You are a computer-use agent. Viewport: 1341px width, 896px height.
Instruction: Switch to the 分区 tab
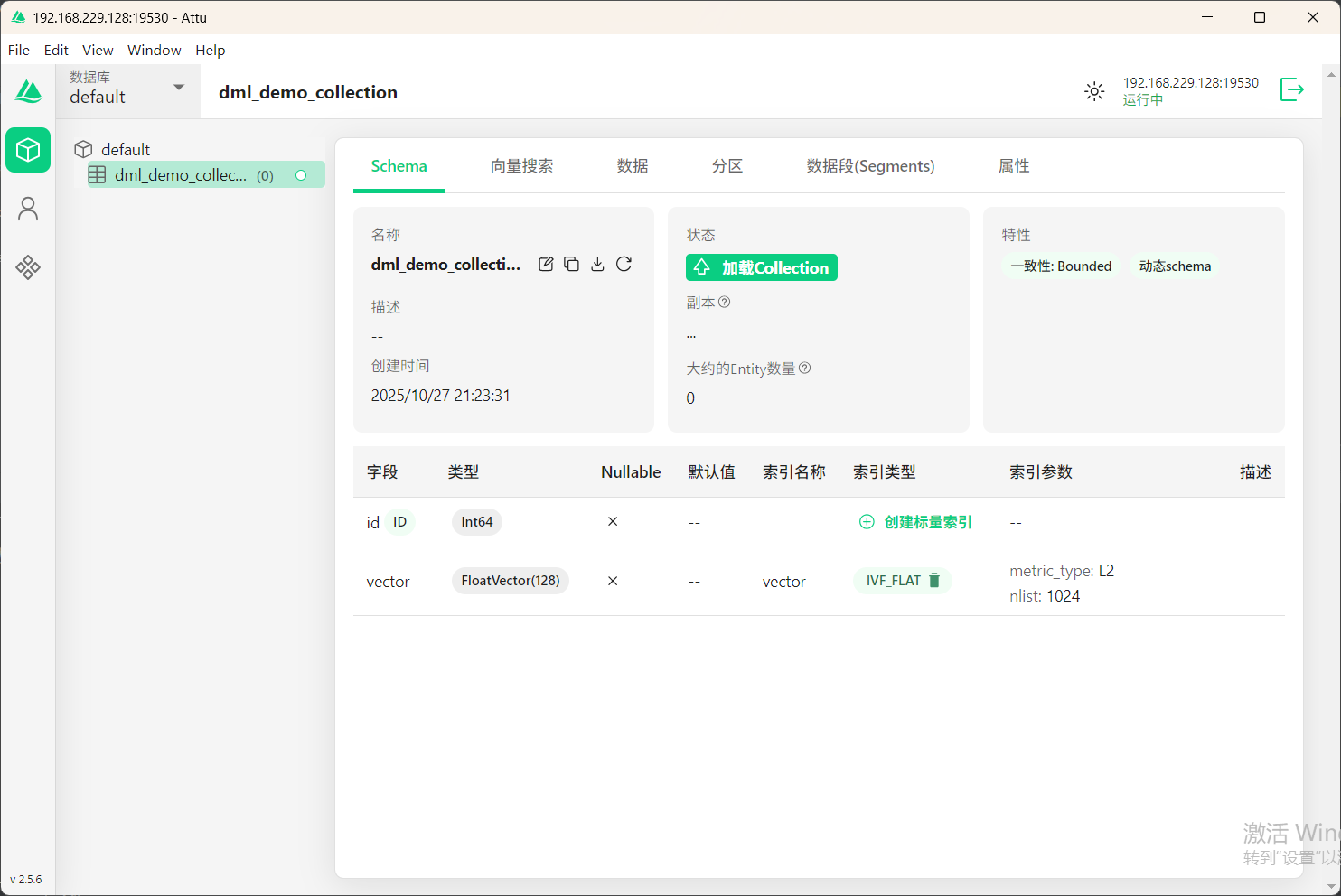click(x=727, y=166)
